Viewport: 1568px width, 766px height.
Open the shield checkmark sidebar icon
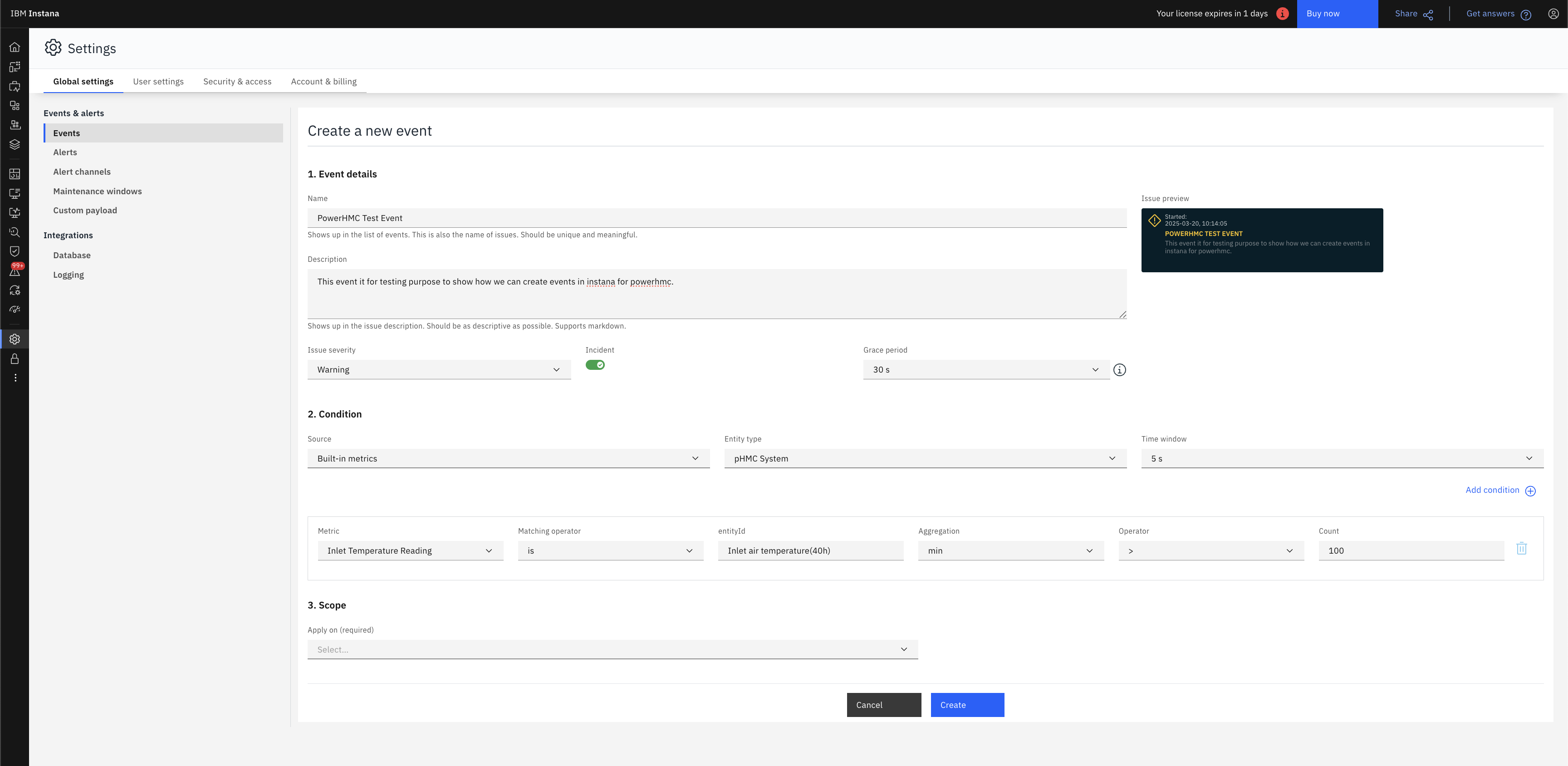(x=15, y=251)
